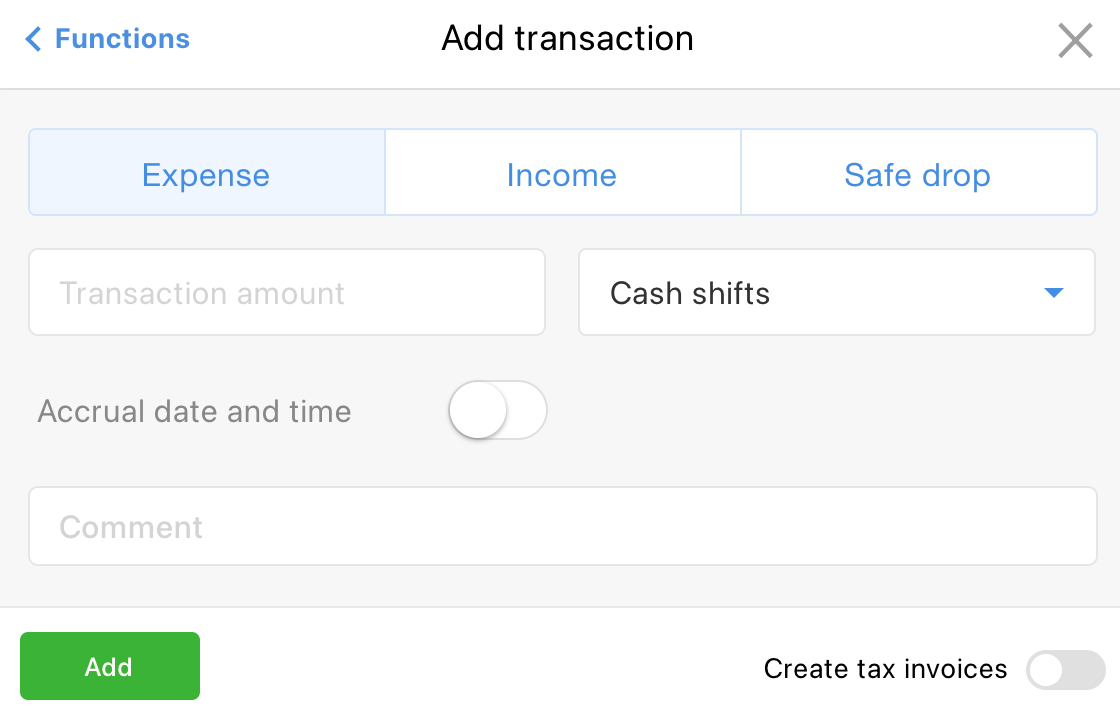The image size is (1120, 718).
Task: Click the blue arrow in Cash shifts box
Action: point(1053,293)
